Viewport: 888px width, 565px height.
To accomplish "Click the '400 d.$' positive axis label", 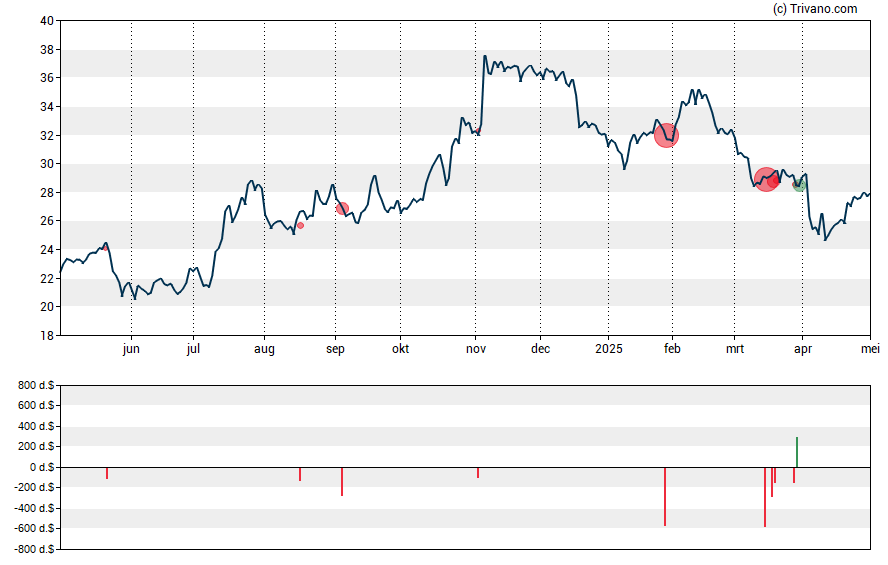I will tap(36, 426).
